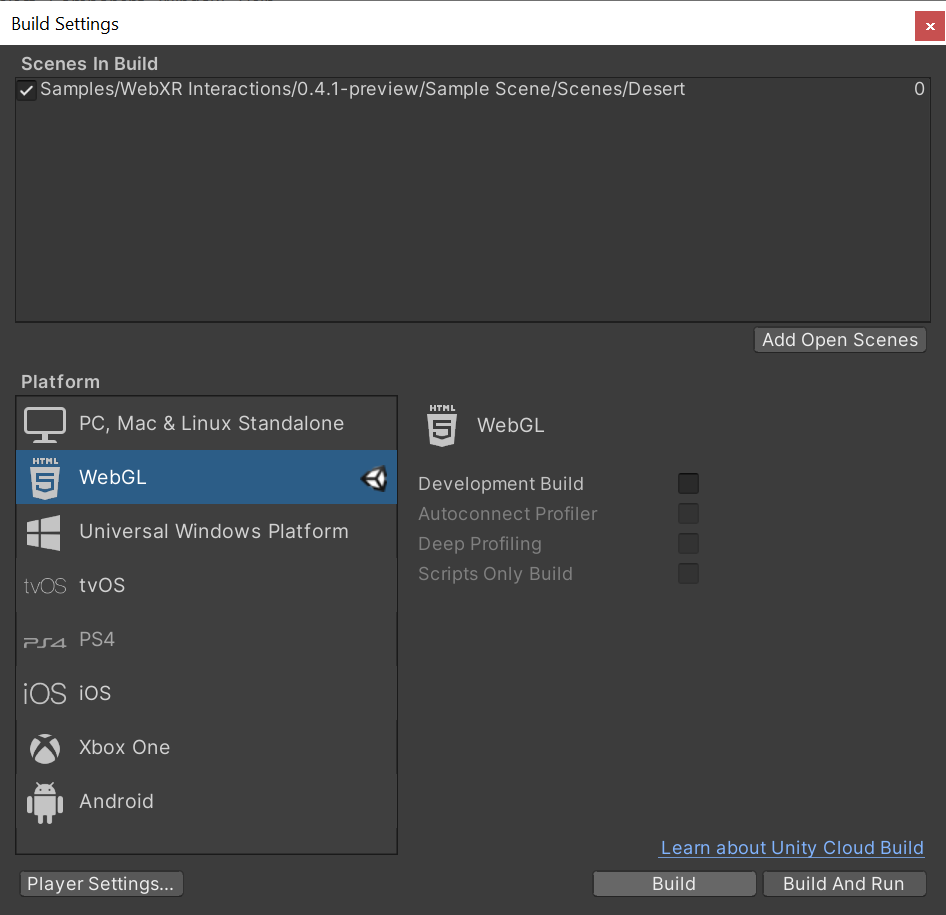The width and height of the screenshot is (946, 915).
Task: Click scene build index 0
Action: (919, 89)
